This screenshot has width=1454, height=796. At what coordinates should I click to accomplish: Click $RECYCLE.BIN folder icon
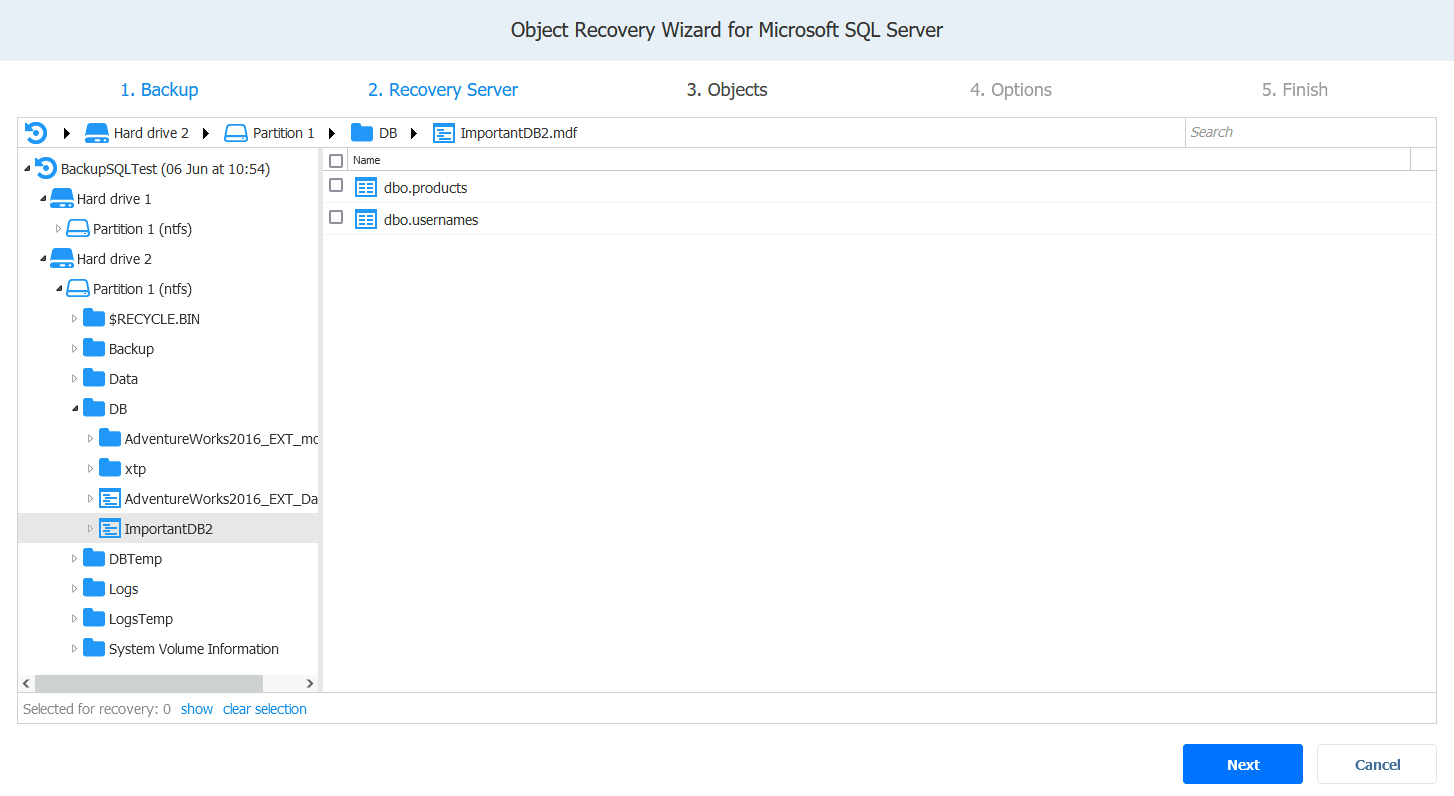(x=94, y=318)
